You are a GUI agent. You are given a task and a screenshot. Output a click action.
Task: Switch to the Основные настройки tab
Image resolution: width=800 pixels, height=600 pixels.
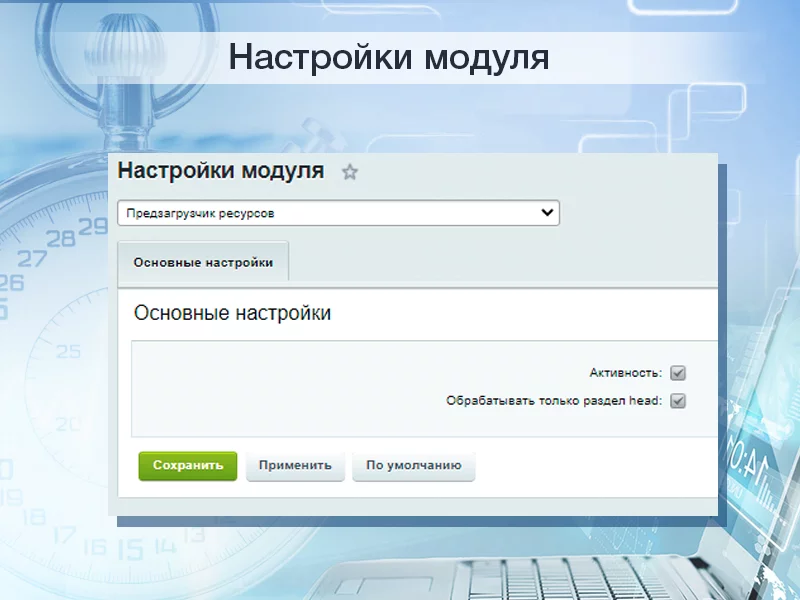pos(203,263)
